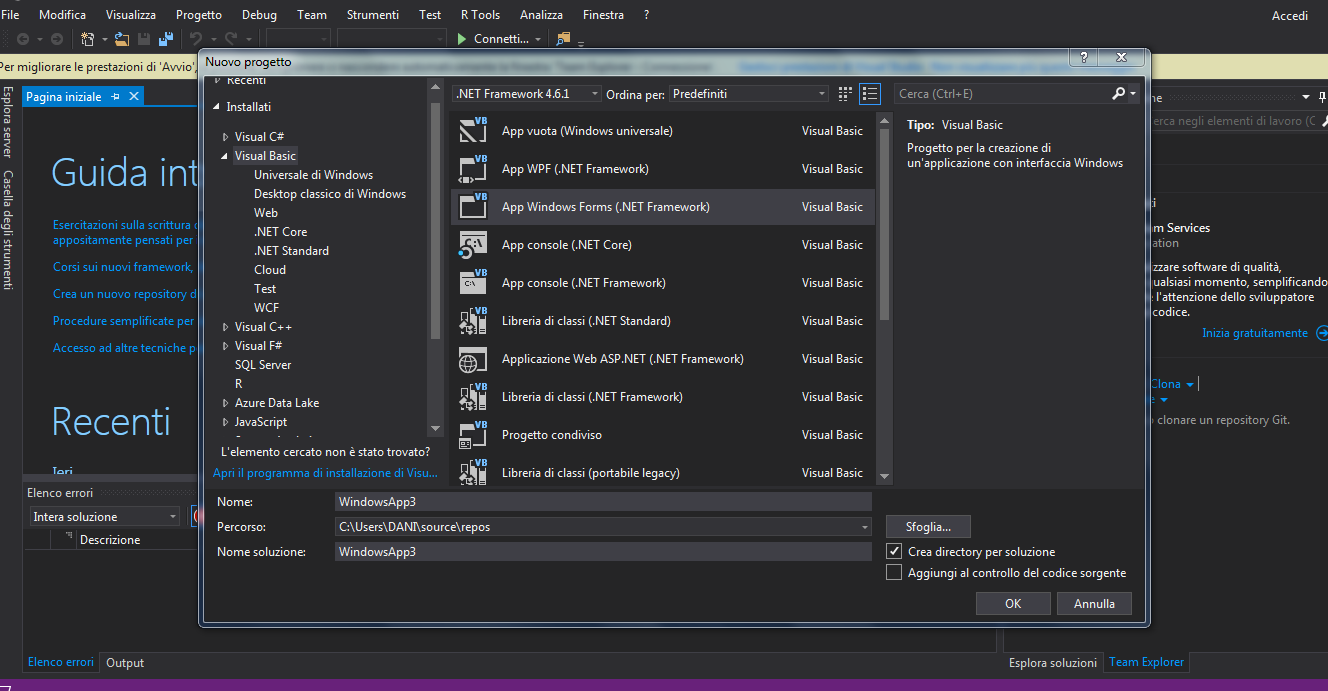Open the Ordina per Predefiniti dropdown
The width and height of the screenshot is (1328, 691).
coord(749,93)
